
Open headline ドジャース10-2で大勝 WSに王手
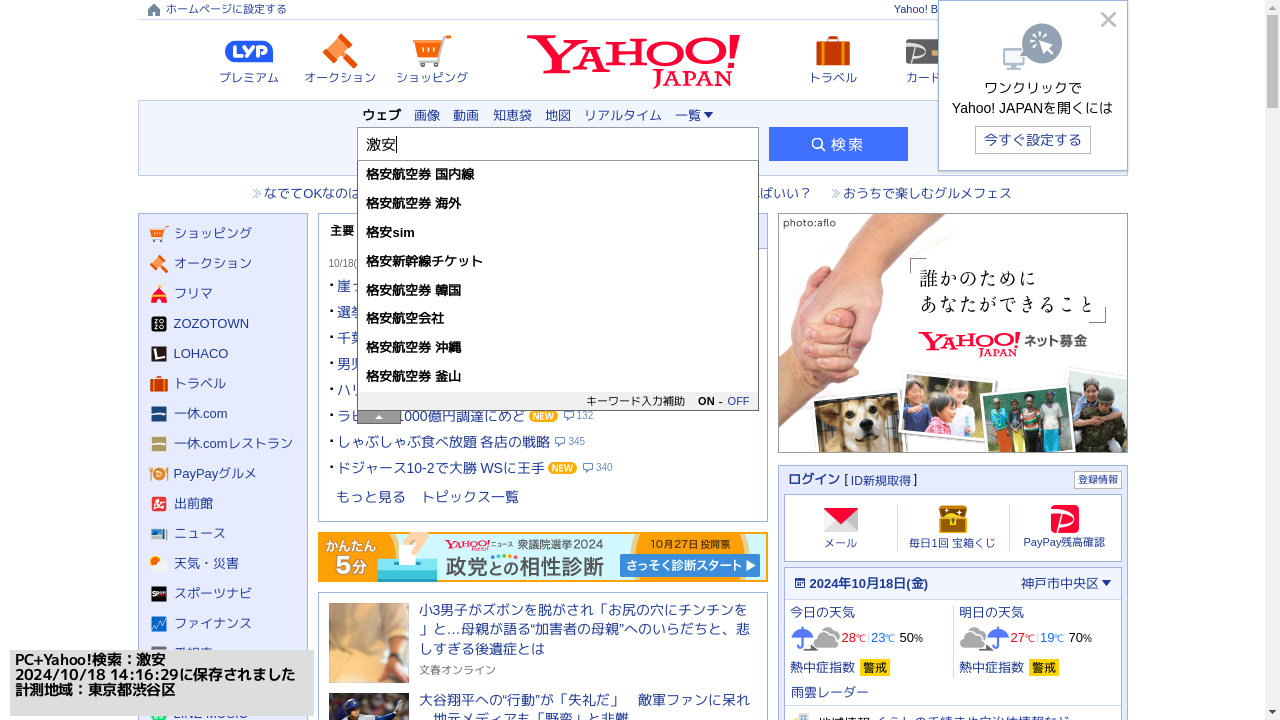(441, 467)
